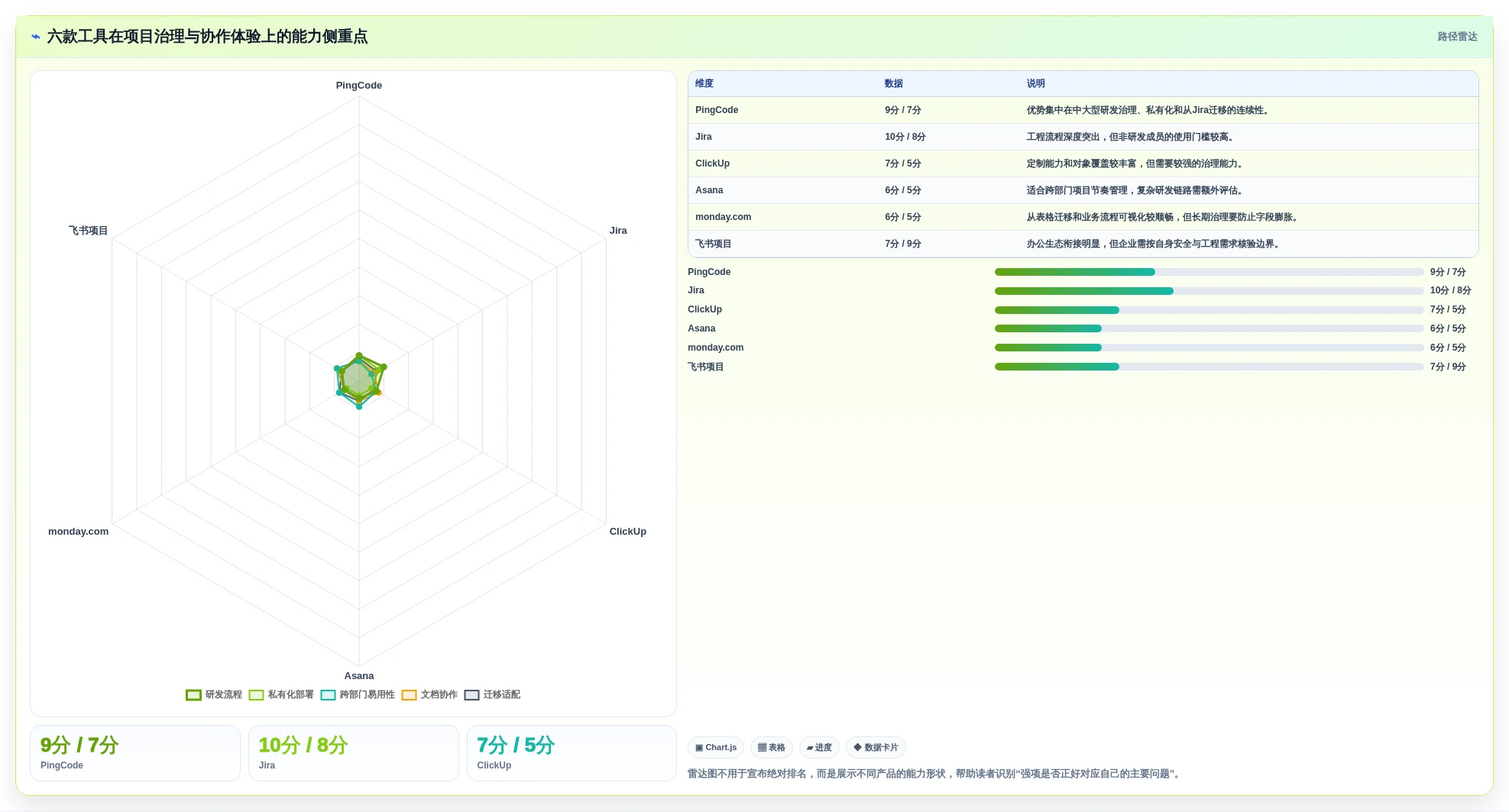Toggle the 文档协作 legend dataset
This screenshot has height=812, width=1509.
(x=429, y=695)
